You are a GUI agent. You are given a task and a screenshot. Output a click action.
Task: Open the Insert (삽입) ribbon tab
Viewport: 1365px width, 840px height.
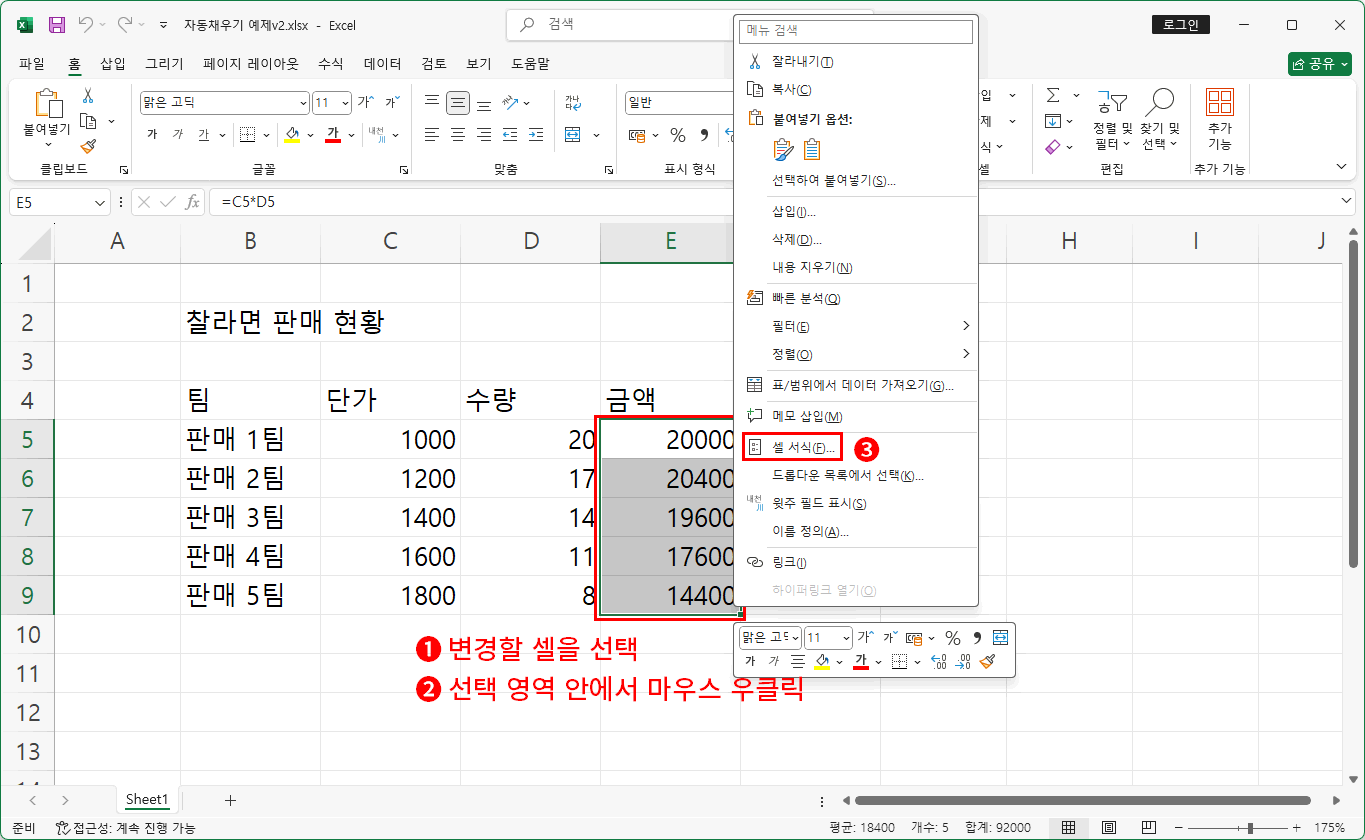pyautogui.click(x=113, y=63)
